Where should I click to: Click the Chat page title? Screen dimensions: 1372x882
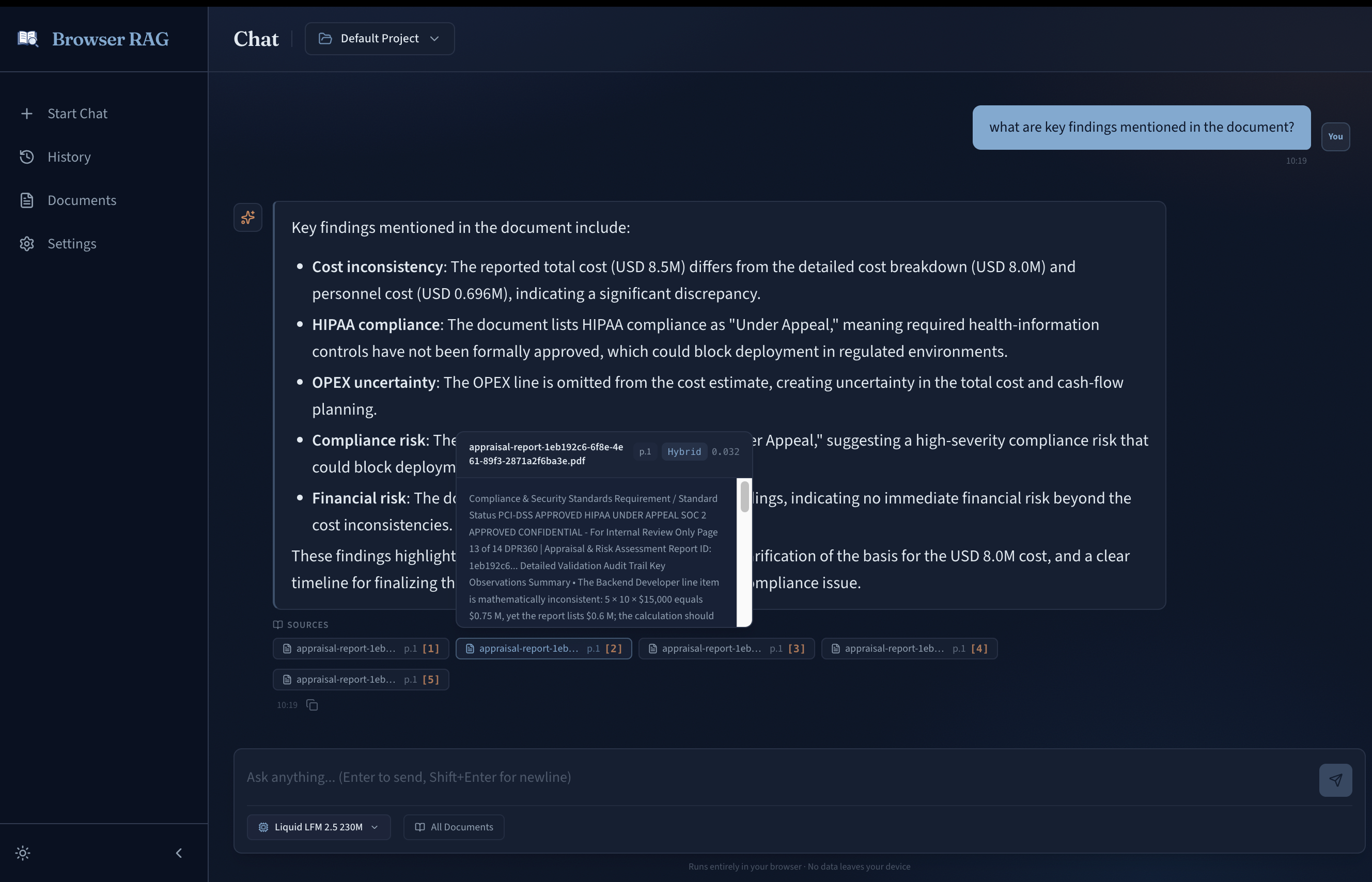pos(256,38)
